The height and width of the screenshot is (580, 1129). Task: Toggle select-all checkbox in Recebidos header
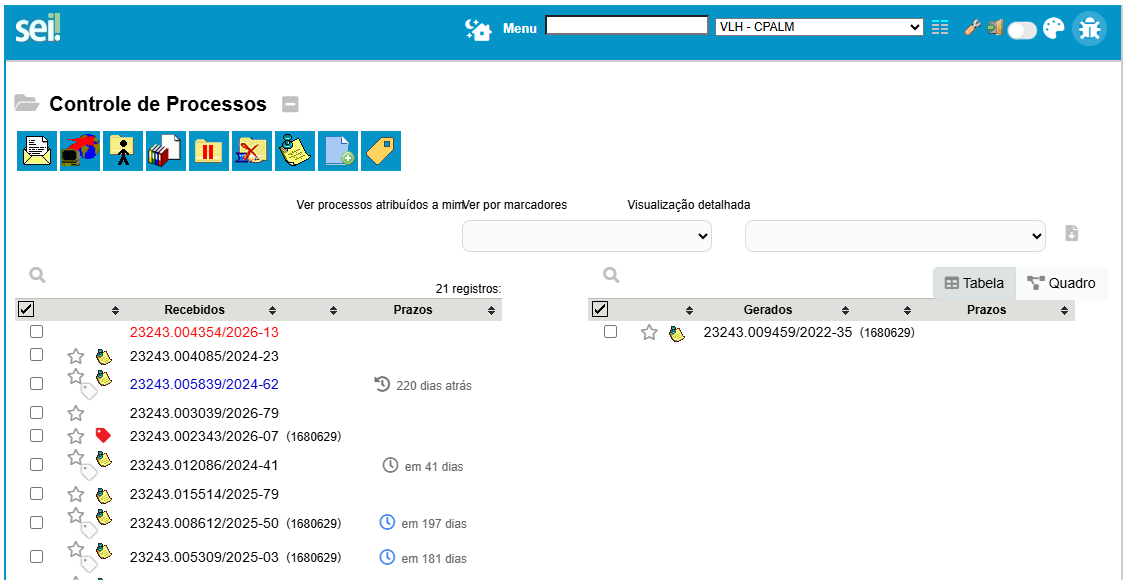[27, 310]
